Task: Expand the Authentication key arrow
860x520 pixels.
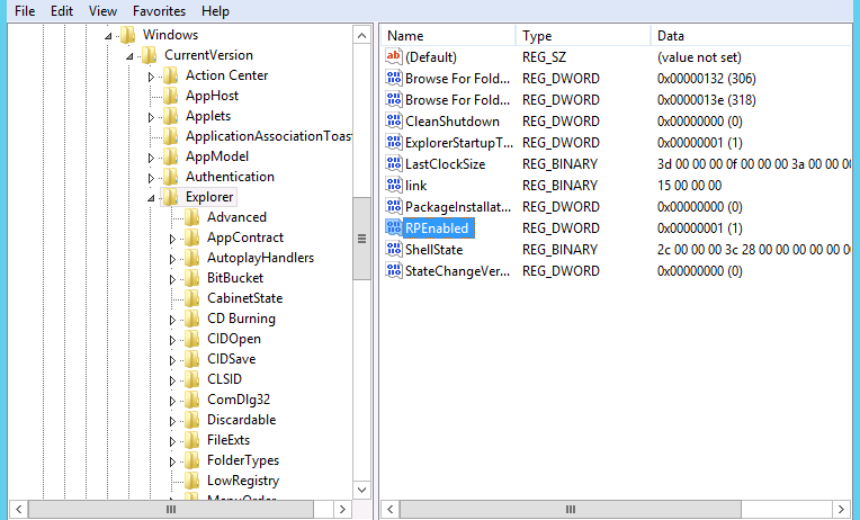Action: (152, 177)
